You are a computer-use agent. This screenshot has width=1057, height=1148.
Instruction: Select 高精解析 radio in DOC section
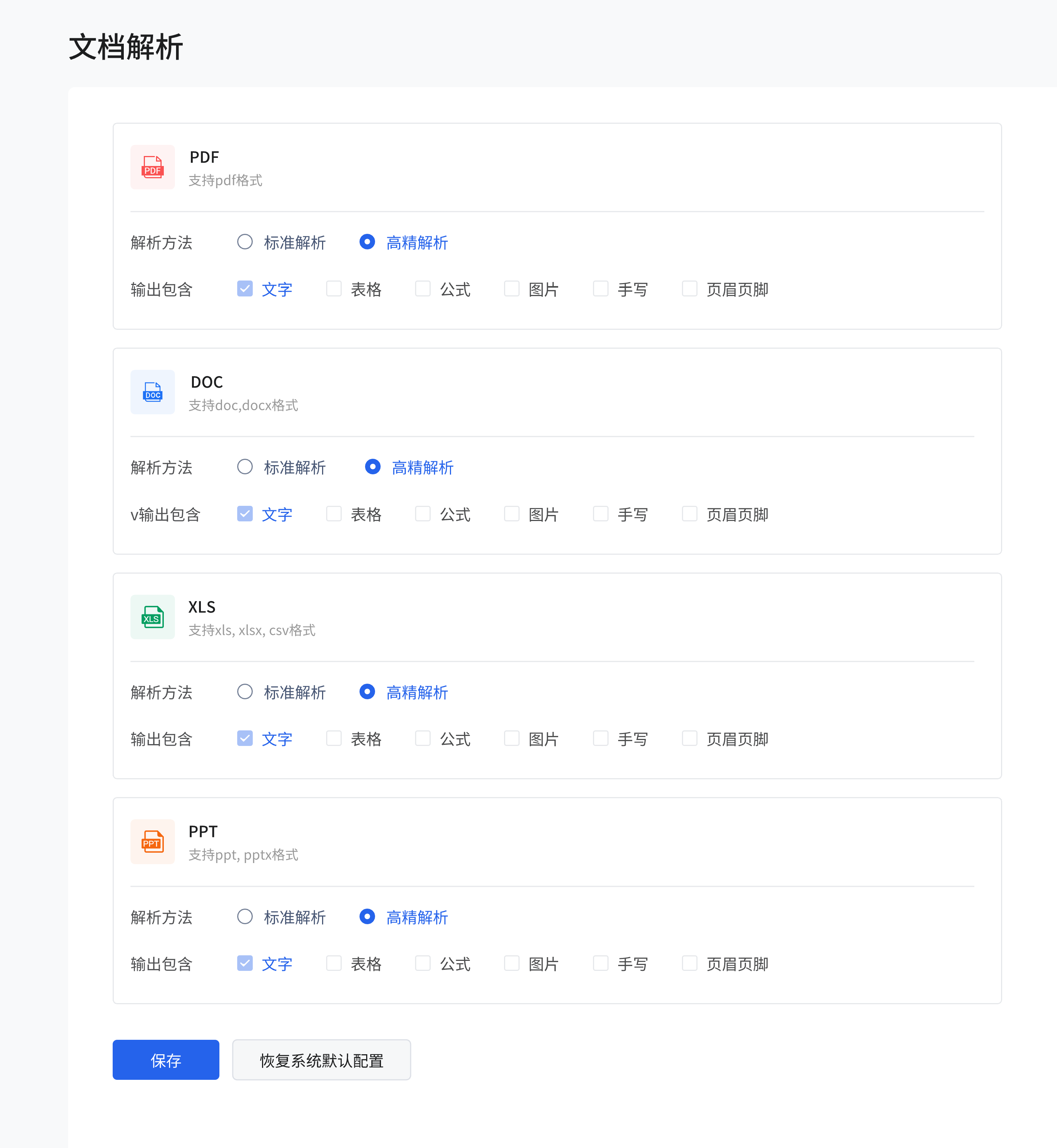coord(372,467)
